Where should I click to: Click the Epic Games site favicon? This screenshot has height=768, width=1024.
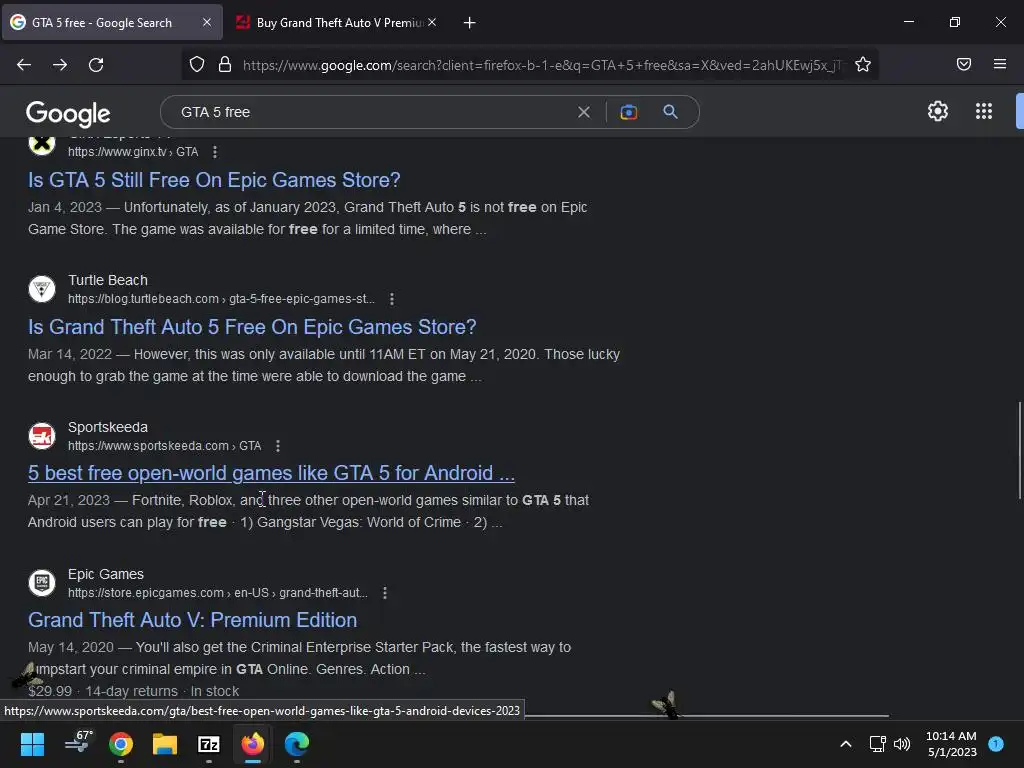(42, 583)
